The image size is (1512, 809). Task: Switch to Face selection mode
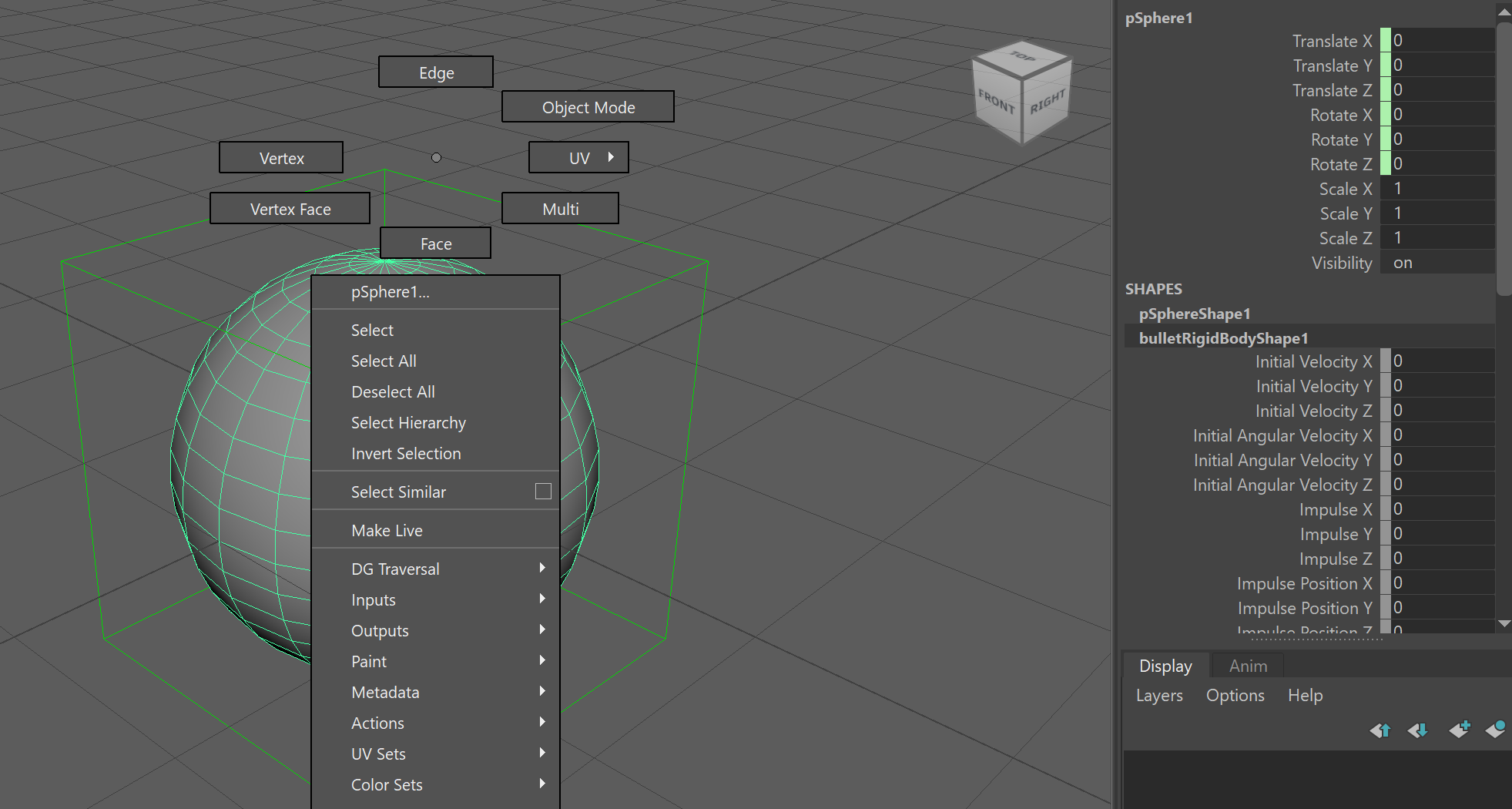click(435, 243)
